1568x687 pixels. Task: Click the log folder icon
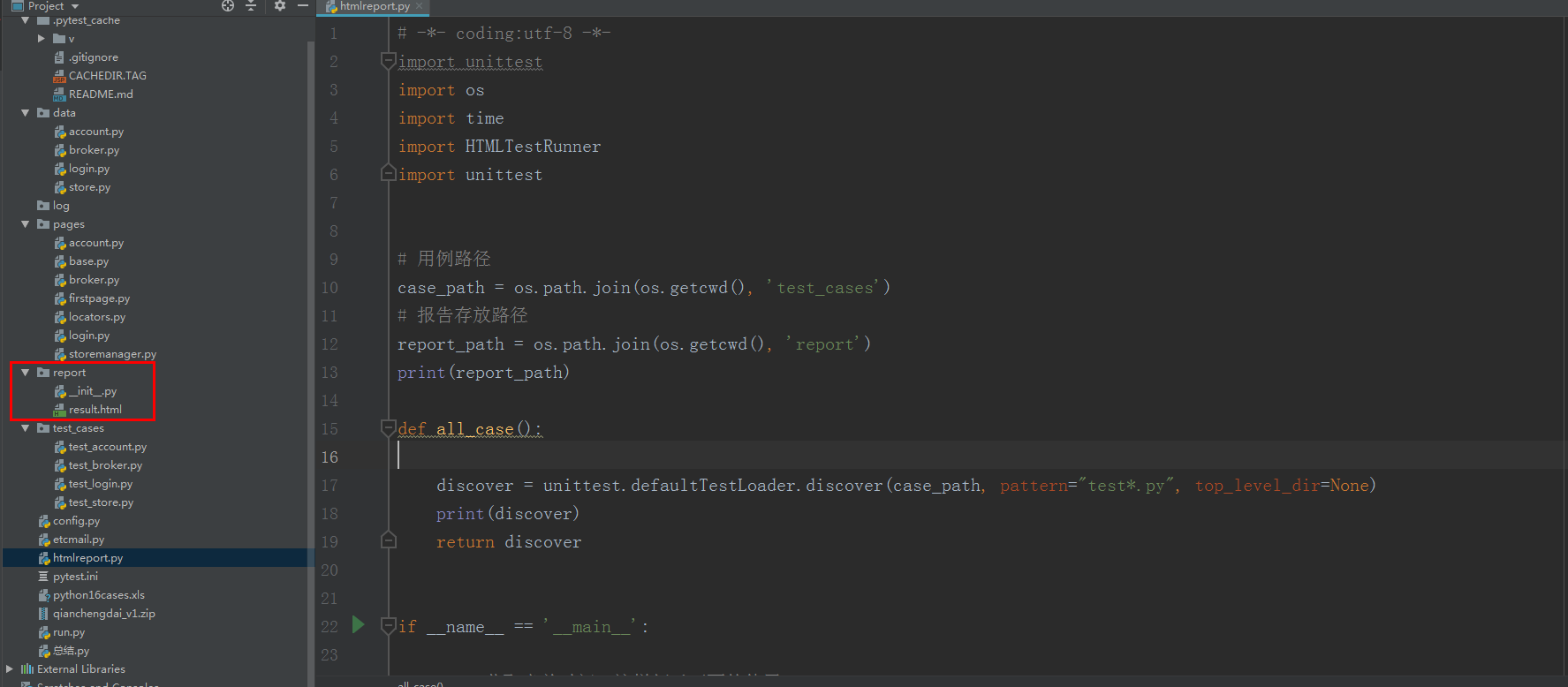[43, 206]
